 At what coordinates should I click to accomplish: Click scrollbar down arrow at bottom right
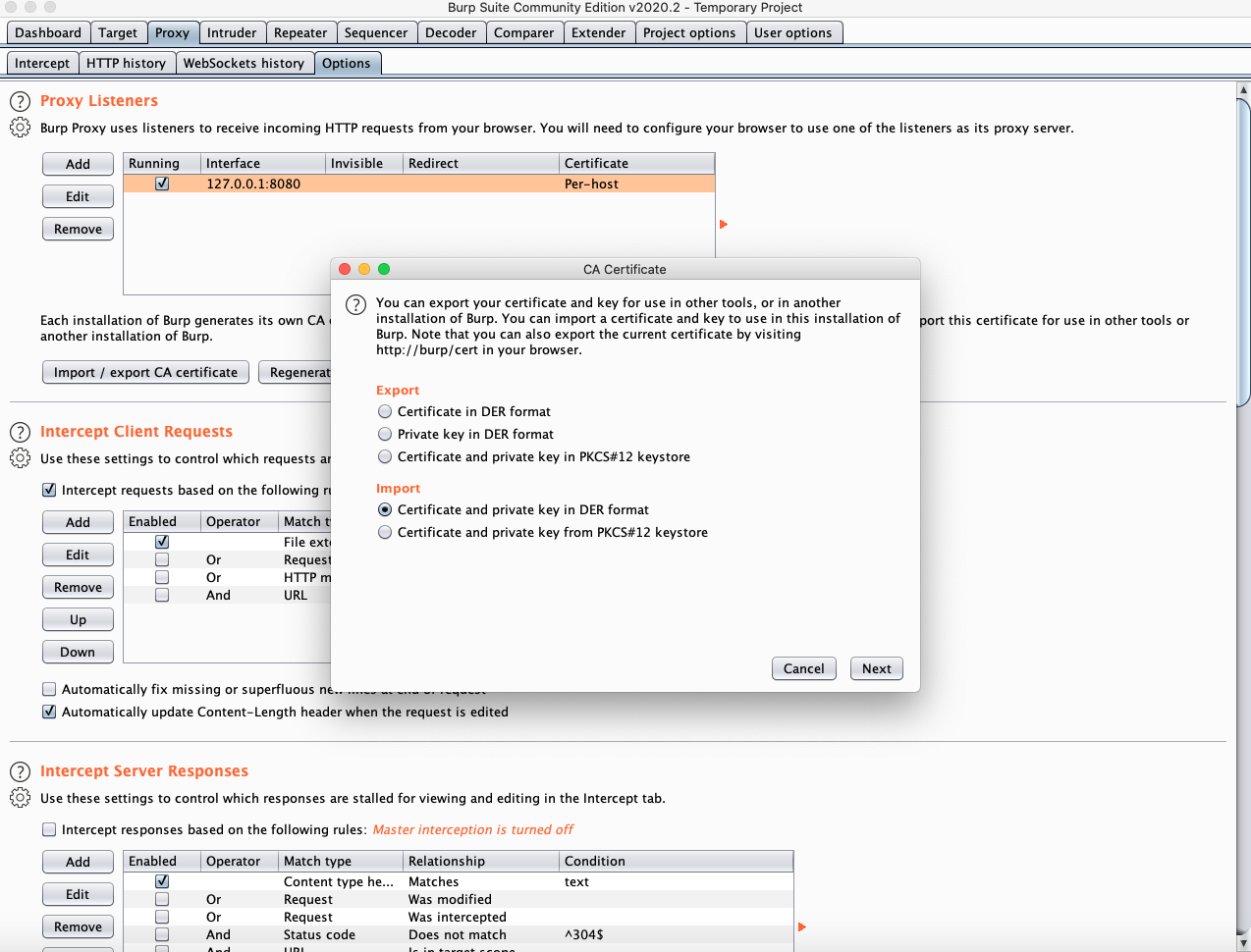(1243, 944)
